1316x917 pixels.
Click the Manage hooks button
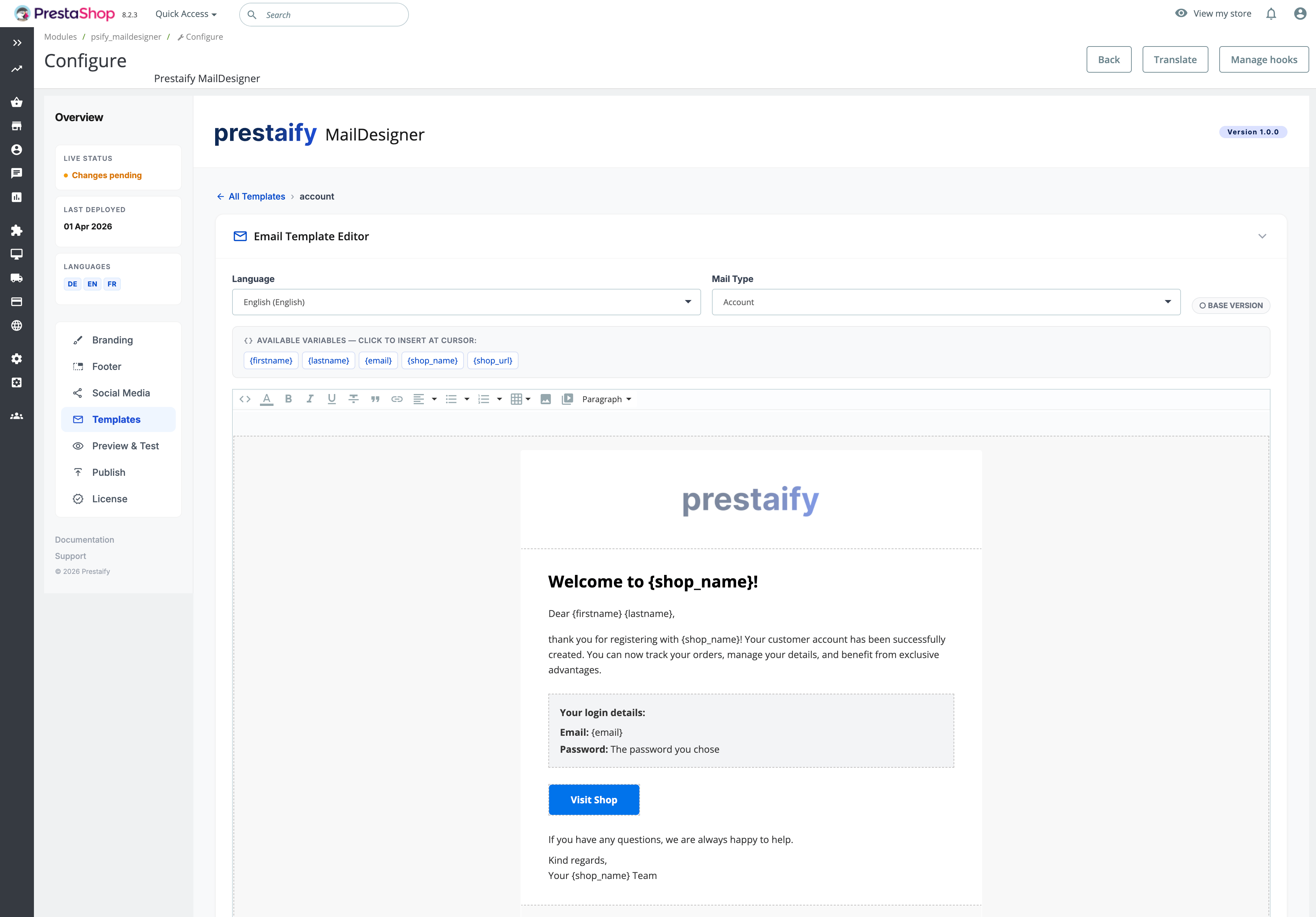point(1263,60)
